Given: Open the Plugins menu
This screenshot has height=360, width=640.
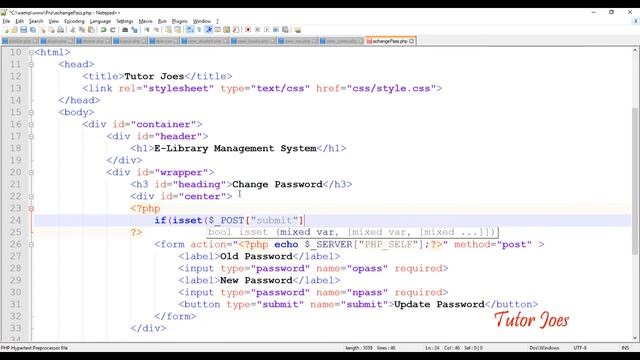Looking at the screenshot, I should coord(179,21).
